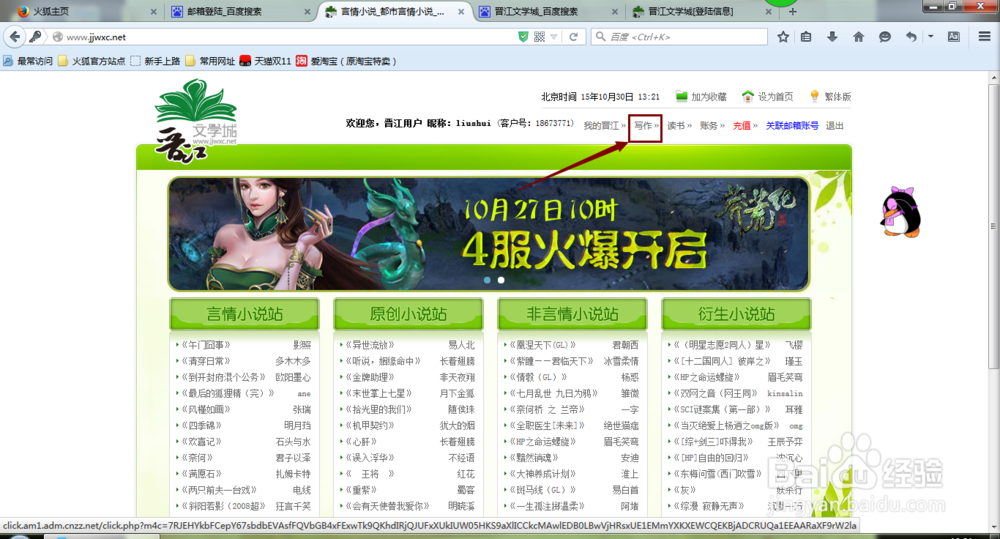Open 火狐官方站点 bookmark folder
The height and width of the screenshot is (539, 1000).
click(92, 61)
